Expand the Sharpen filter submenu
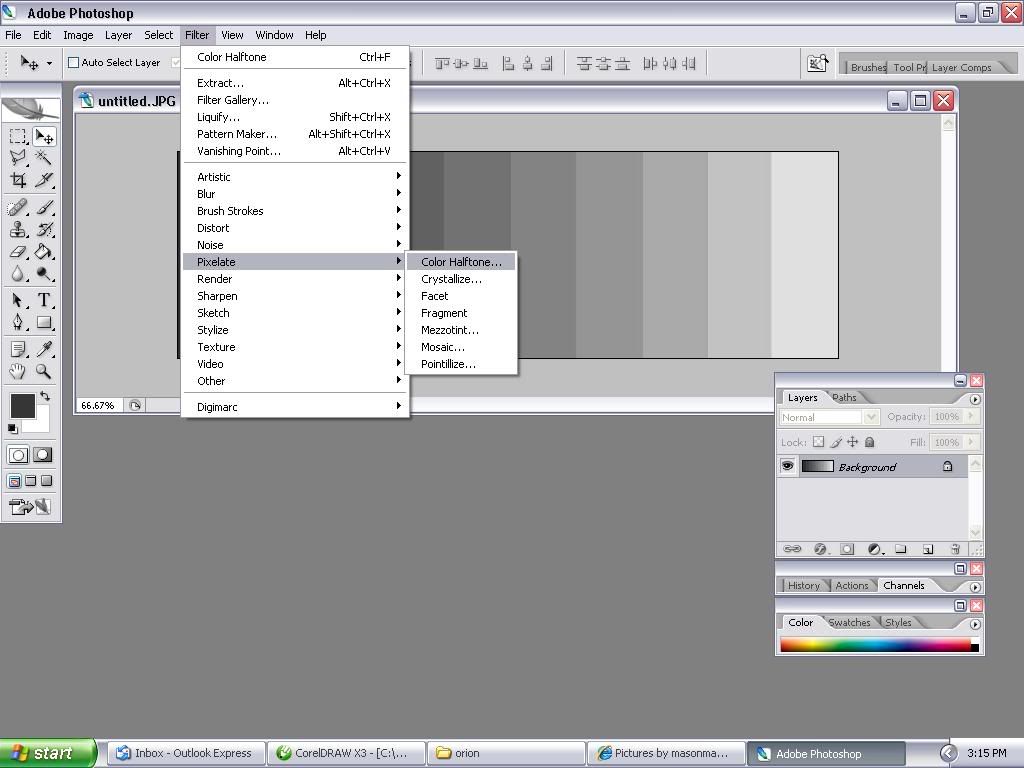This screenshot has width=1024, height=768. [295, 295]
